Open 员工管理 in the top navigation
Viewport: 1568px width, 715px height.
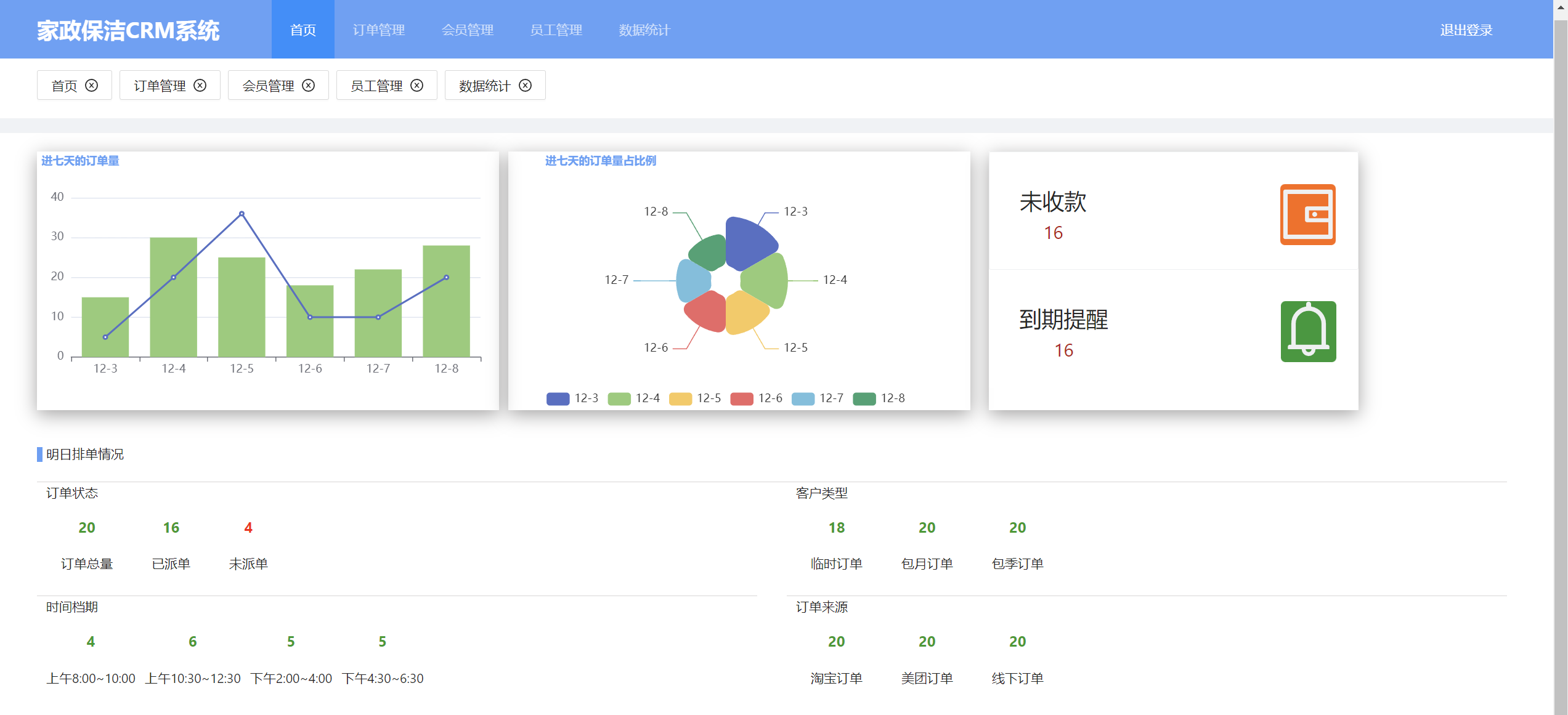(x=556, y=30)
